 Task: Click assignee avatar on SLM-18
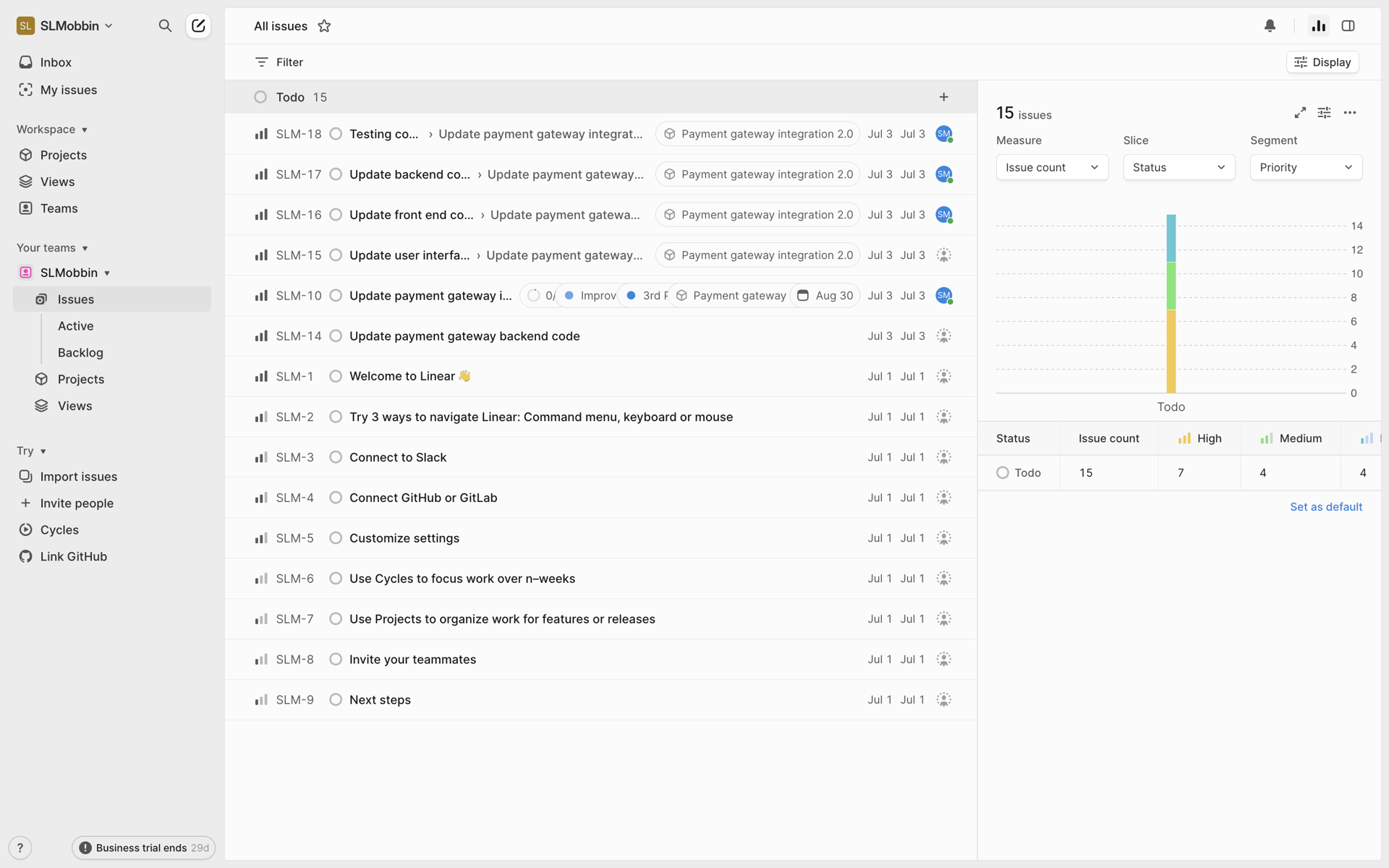point(944,134)
